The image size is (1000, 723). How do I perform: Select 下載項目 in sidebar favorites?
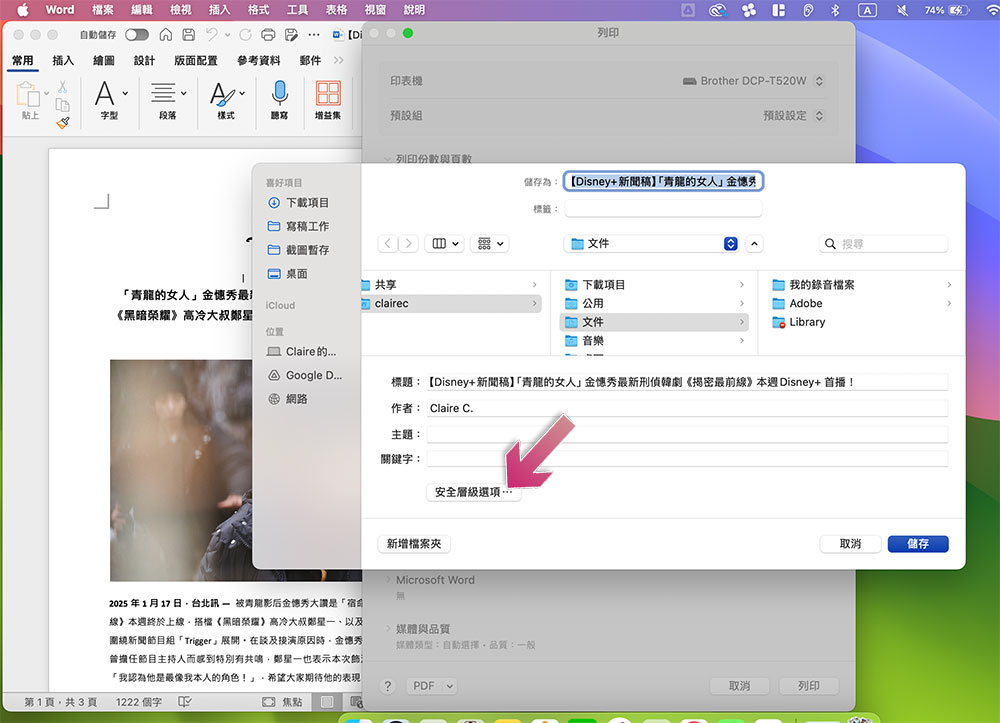[x=307, y=203]
